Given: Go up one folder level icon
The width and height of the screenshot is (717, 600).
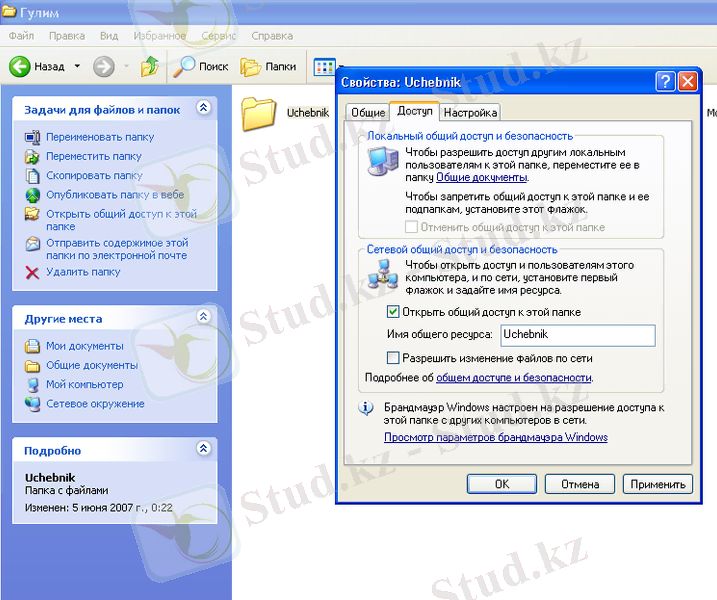Looking at the screenshot, I should [x=150, y=67].
